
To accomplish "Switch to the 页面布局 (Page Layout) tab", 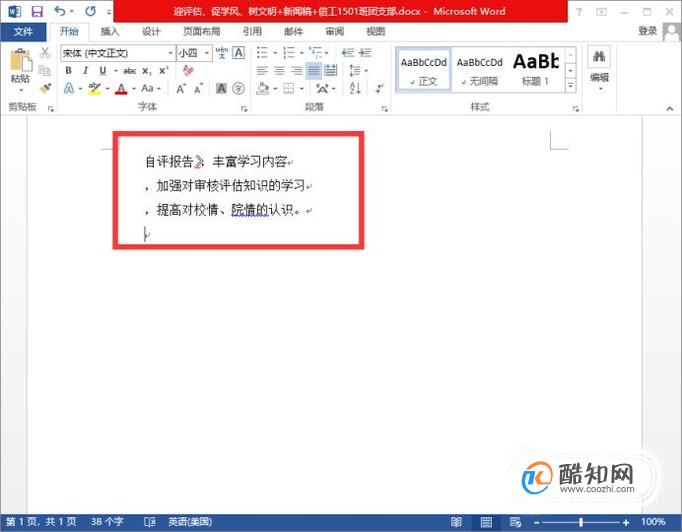I will pos(201,31).
